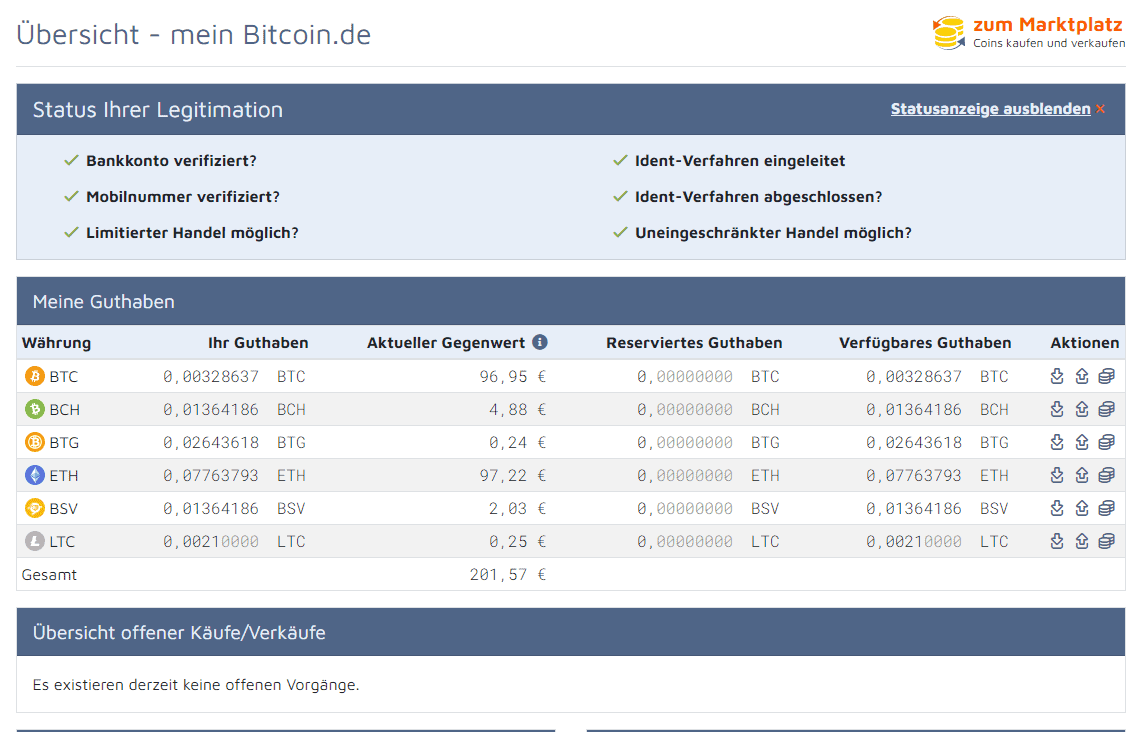The width and height of the screenshot is (1136, 732).
Task: Click the orange Bitcoin BTC coin icon
Action: [x=35, y=376]
